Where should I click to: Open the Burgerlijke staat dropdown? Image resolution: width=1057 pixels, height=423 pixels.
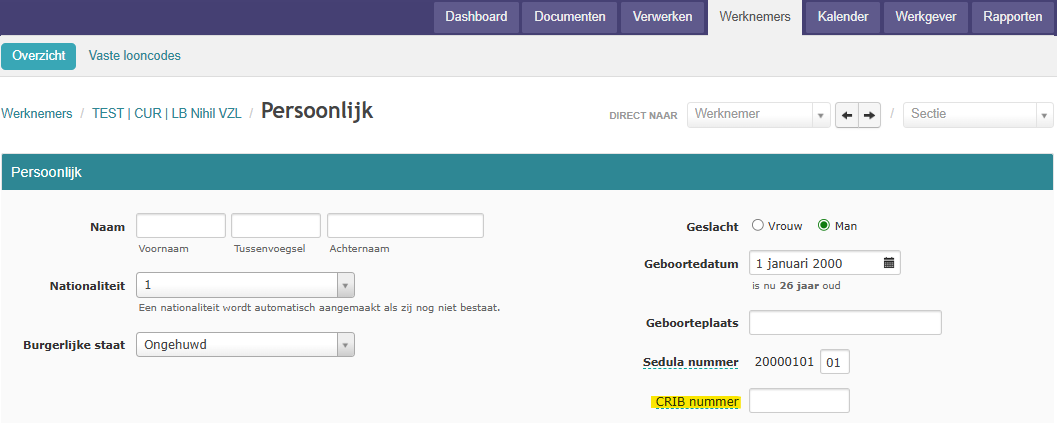point(245,344)
